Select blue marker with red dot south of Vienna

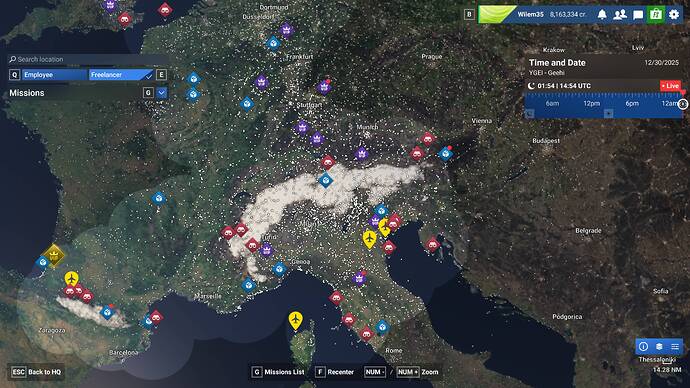pos(445,154)
